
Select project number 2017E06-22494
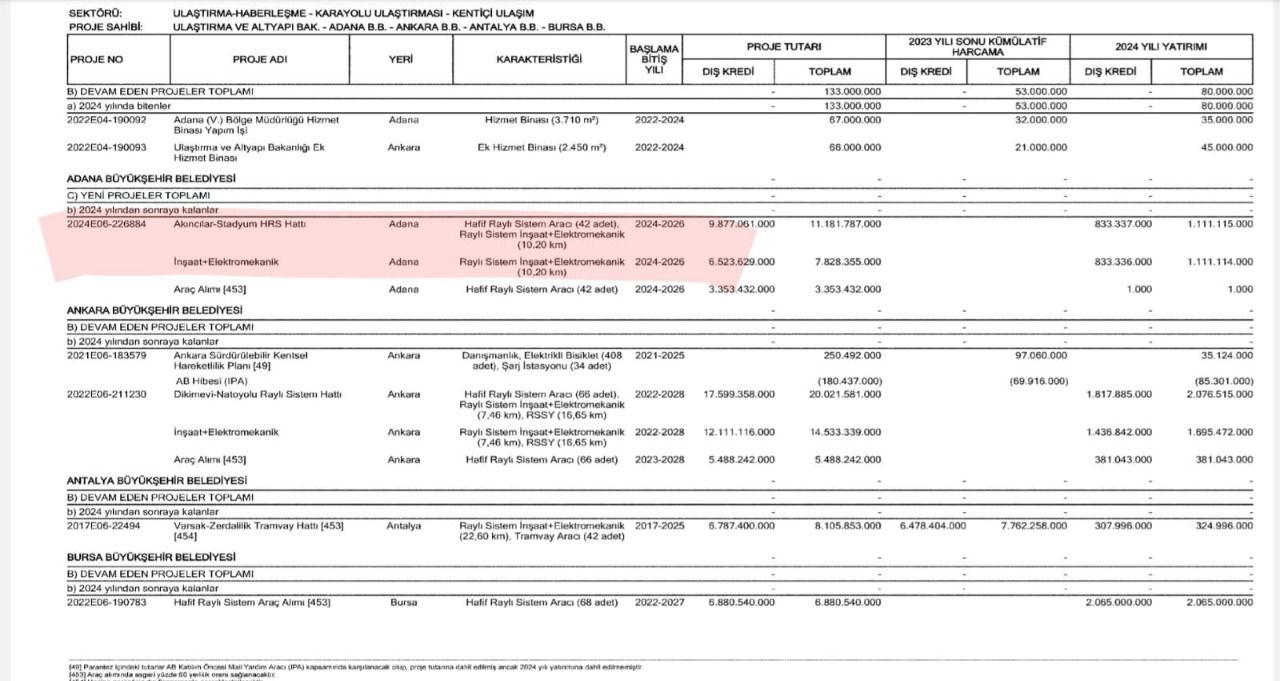(103, 526)
